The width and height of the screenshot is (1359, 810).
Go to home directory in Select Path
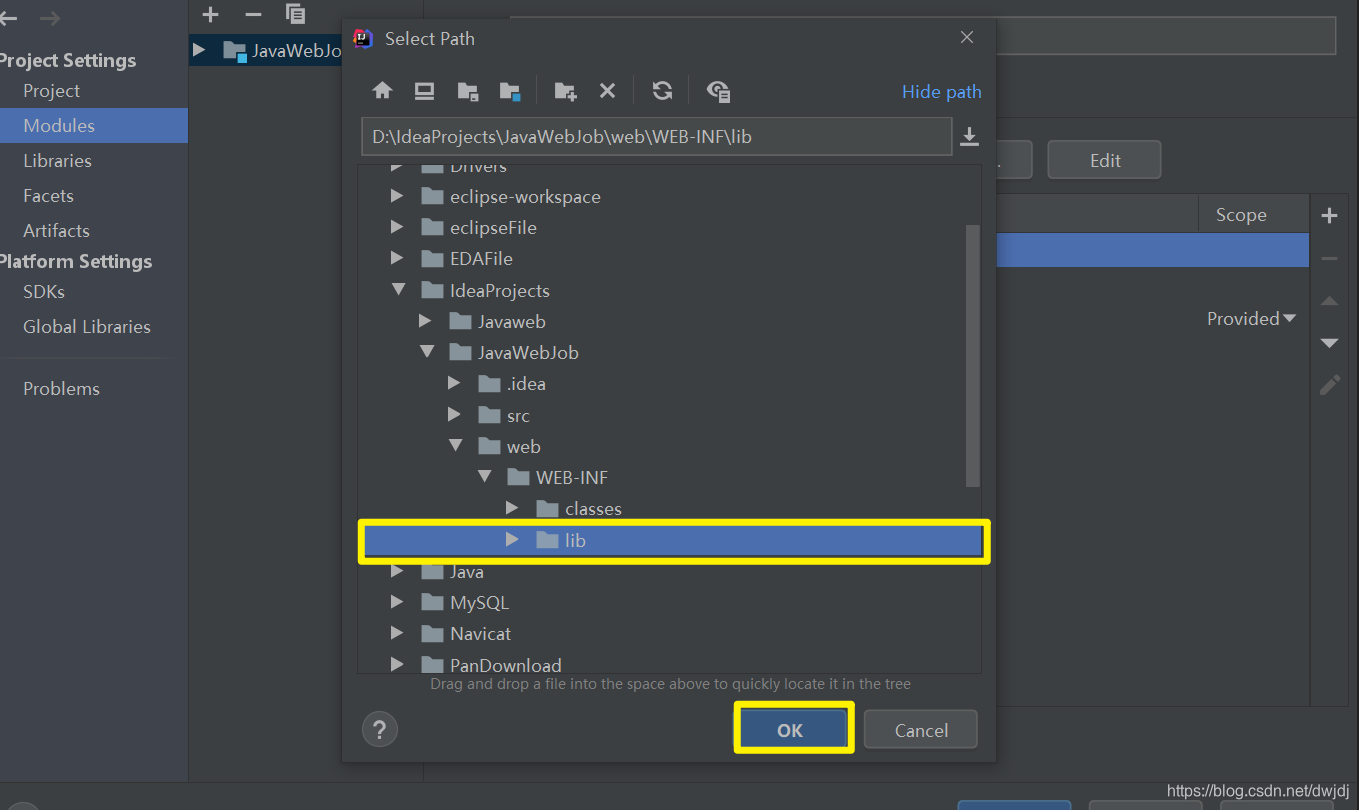click(382, 91)
